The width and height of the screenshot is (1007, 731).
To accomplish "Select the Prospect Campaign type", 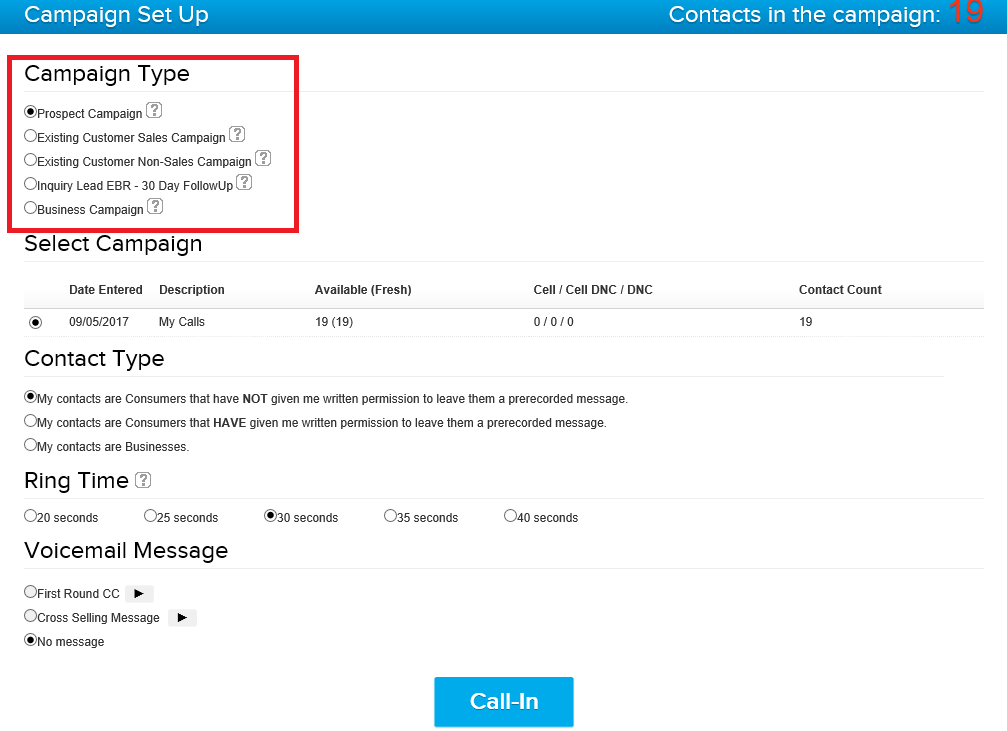I will 29,112.
